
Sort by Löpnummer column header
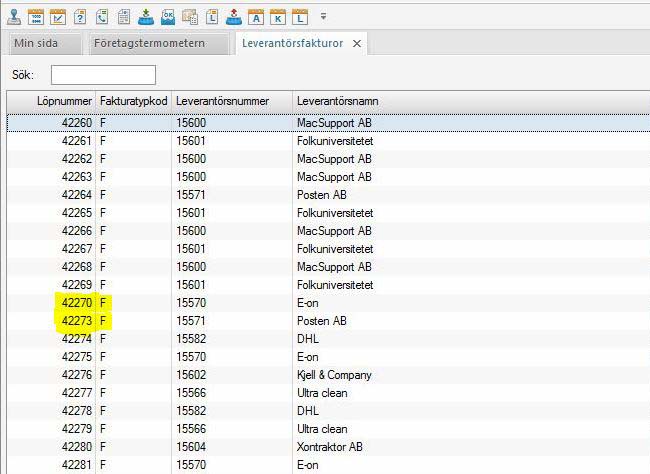click(51, 101)
